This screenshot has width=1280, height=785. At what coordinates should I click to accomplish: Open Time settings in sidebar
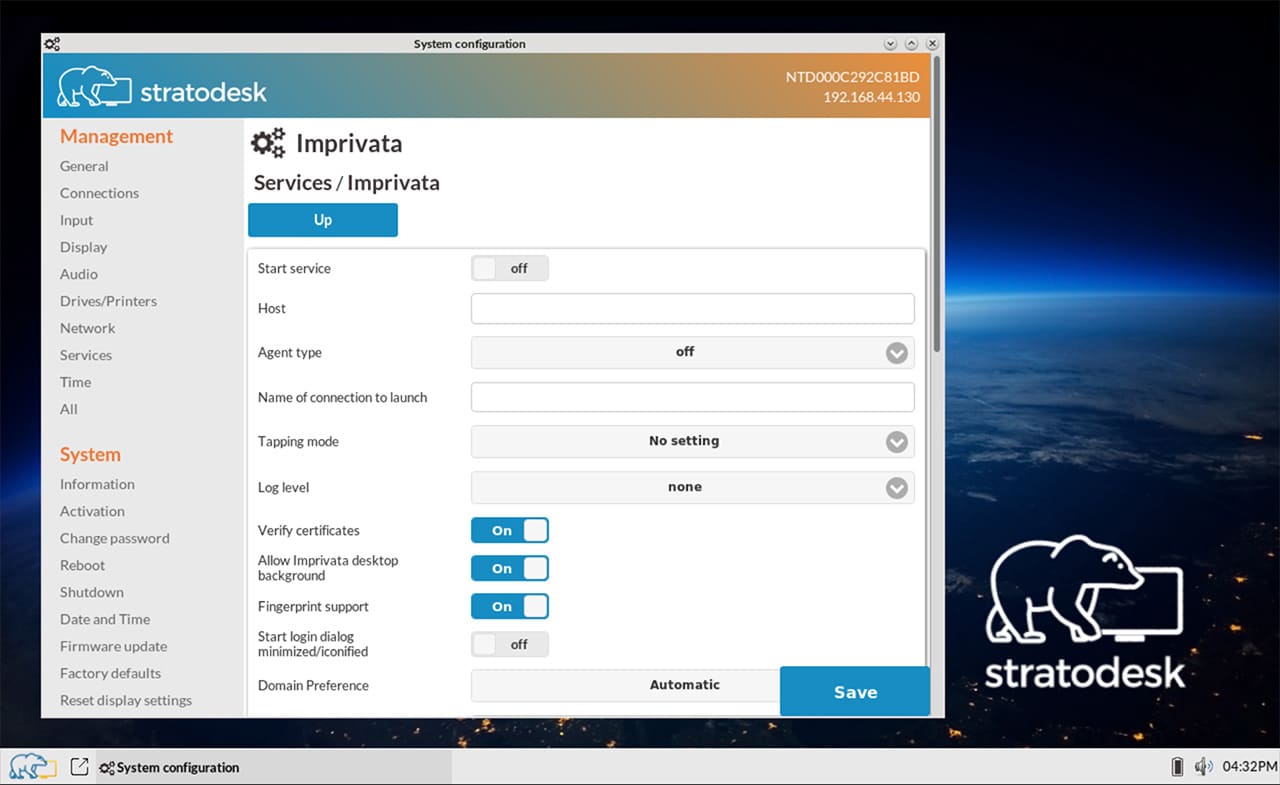point(75,382)
